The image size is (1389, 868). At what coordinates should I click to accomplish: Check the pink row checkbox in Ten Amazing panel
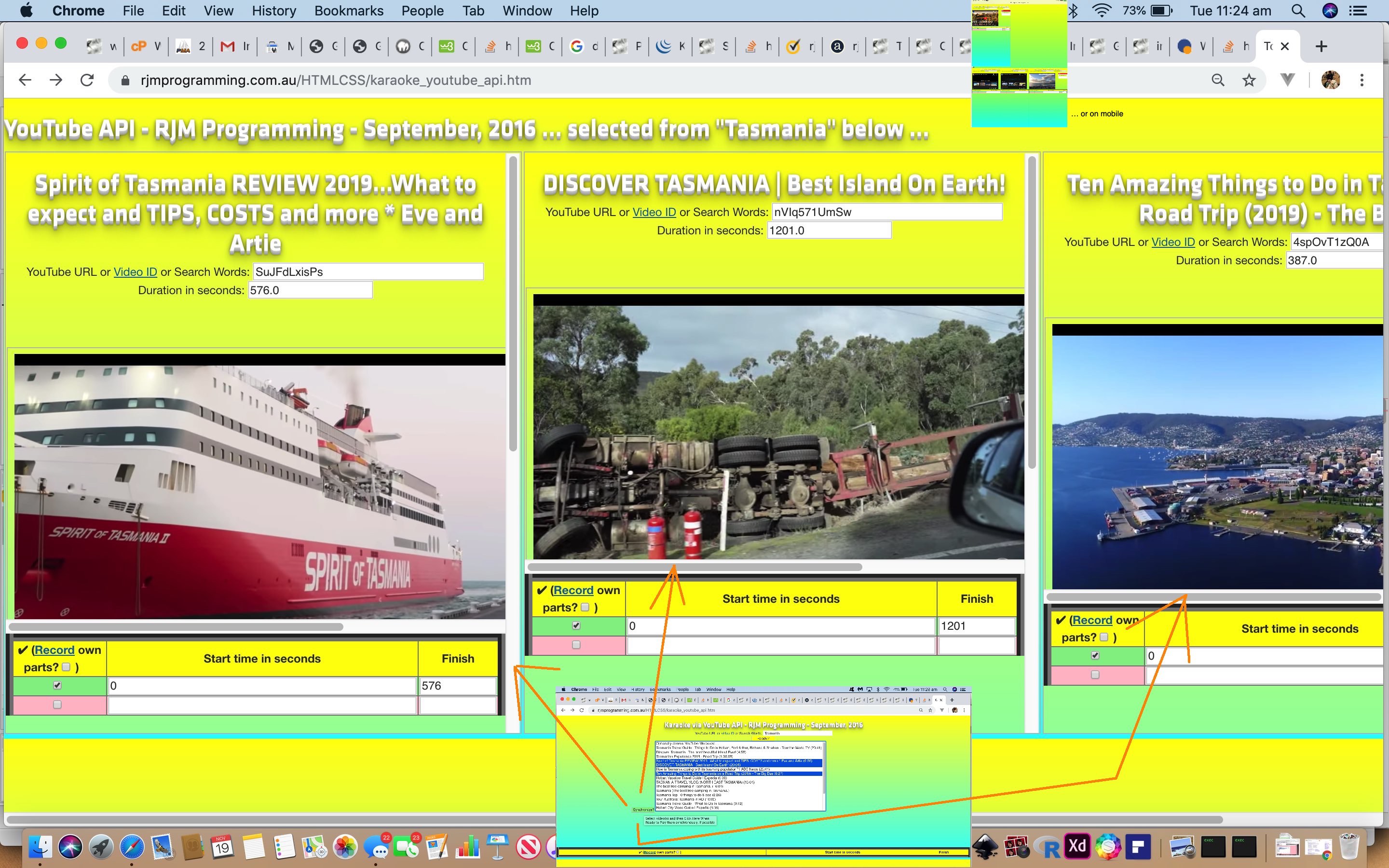point(1094,675)
